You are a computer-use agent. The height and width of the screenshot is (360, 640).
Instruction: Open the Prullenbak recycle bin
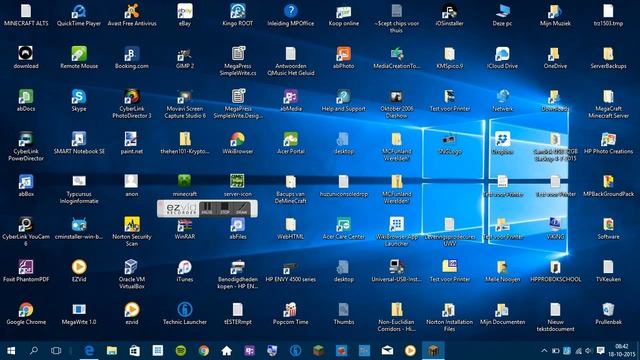click(608, 313)
